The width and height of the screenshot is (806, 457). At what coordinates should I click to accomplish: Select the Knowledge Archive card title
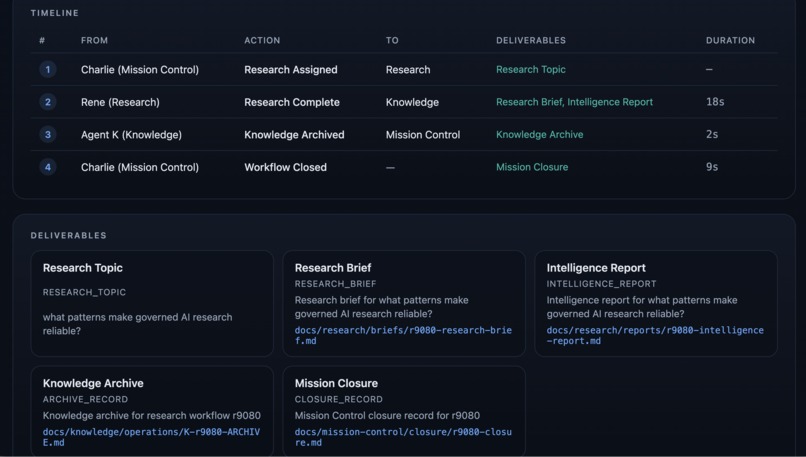pos(93,383)
